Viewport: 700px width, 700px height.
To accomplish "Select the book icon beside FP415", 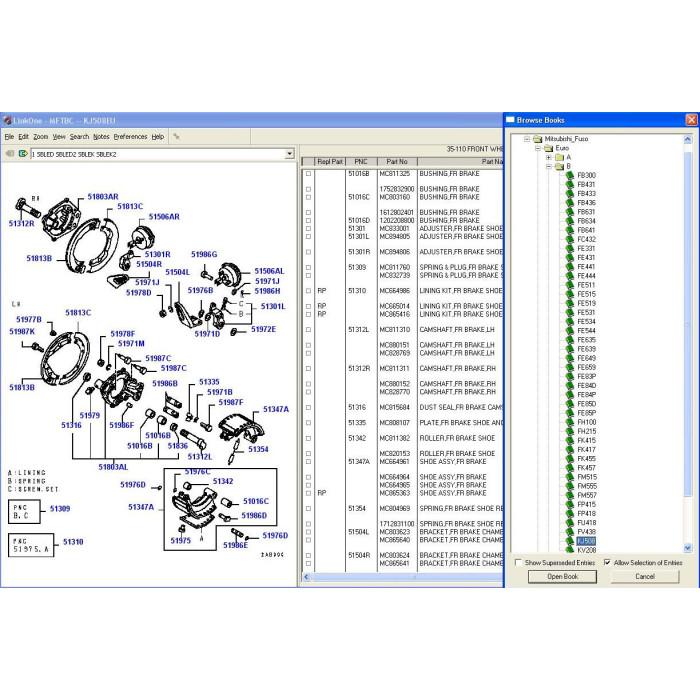I will tap(569, 504).
